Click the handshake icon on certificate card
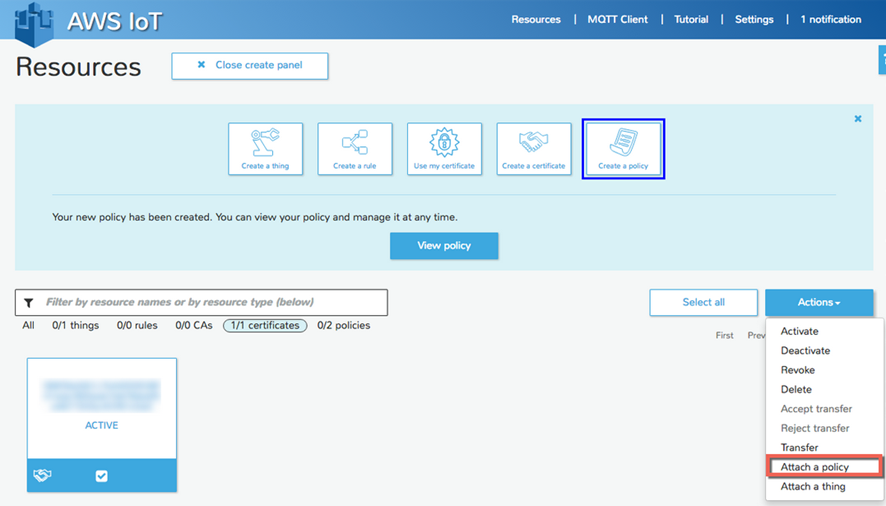The image size is (886, 506). tap(42, 476)
